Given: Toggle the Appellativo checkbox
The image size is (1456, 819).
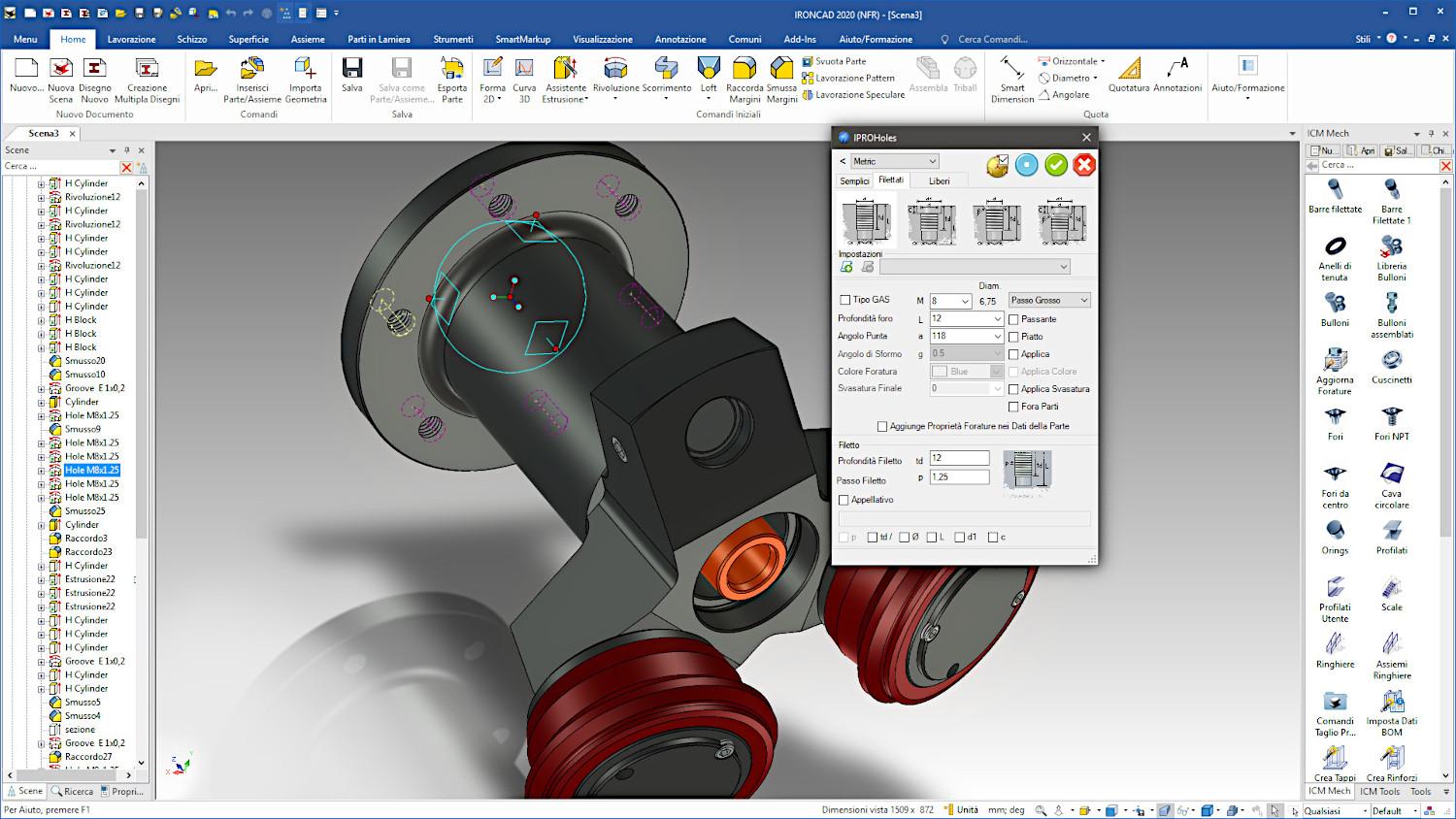Looking at the screenshot, I should pos(844,500).
